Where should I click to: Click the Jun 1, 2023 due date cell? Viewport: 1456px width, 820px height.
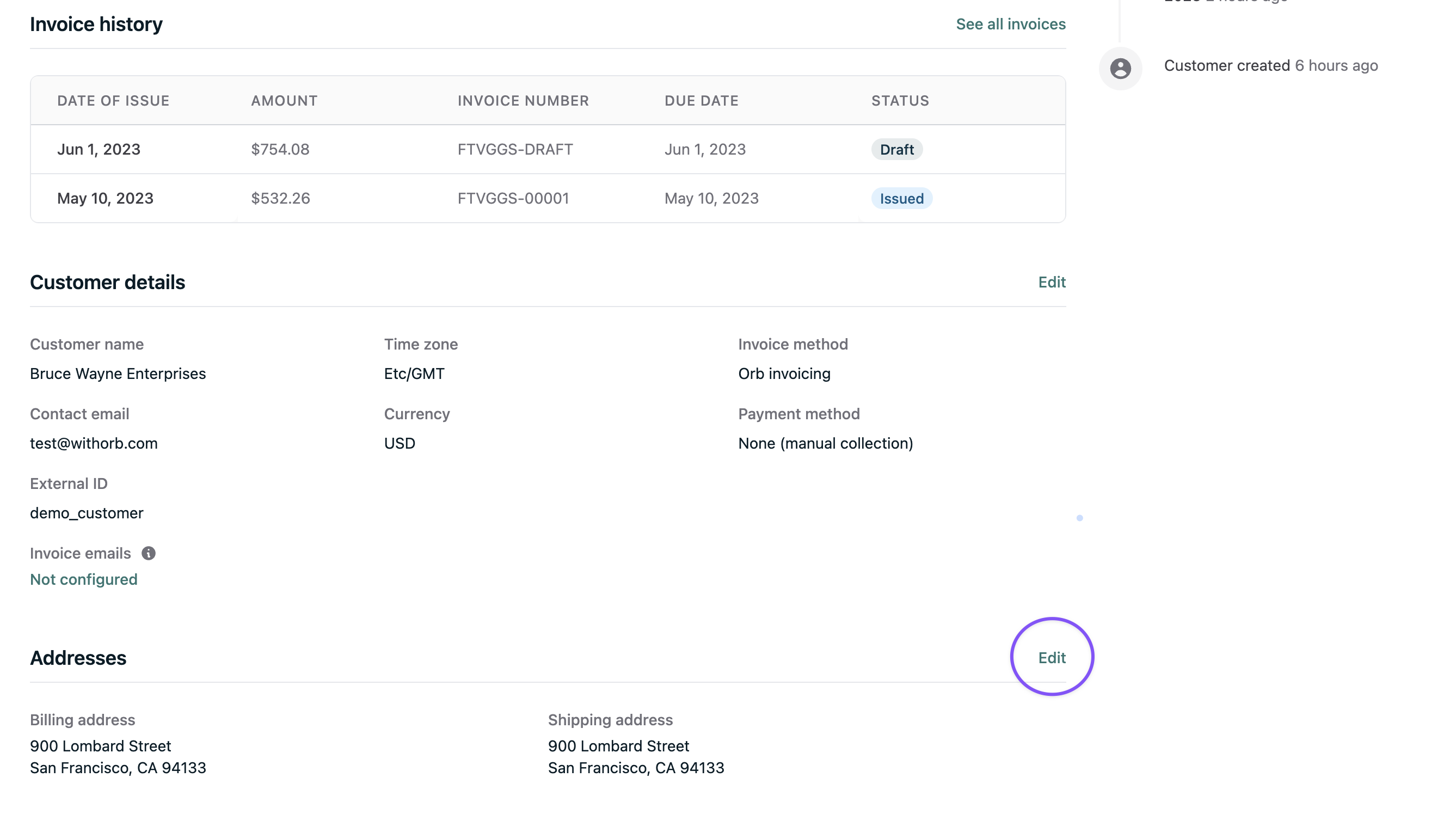pos(705,149)
